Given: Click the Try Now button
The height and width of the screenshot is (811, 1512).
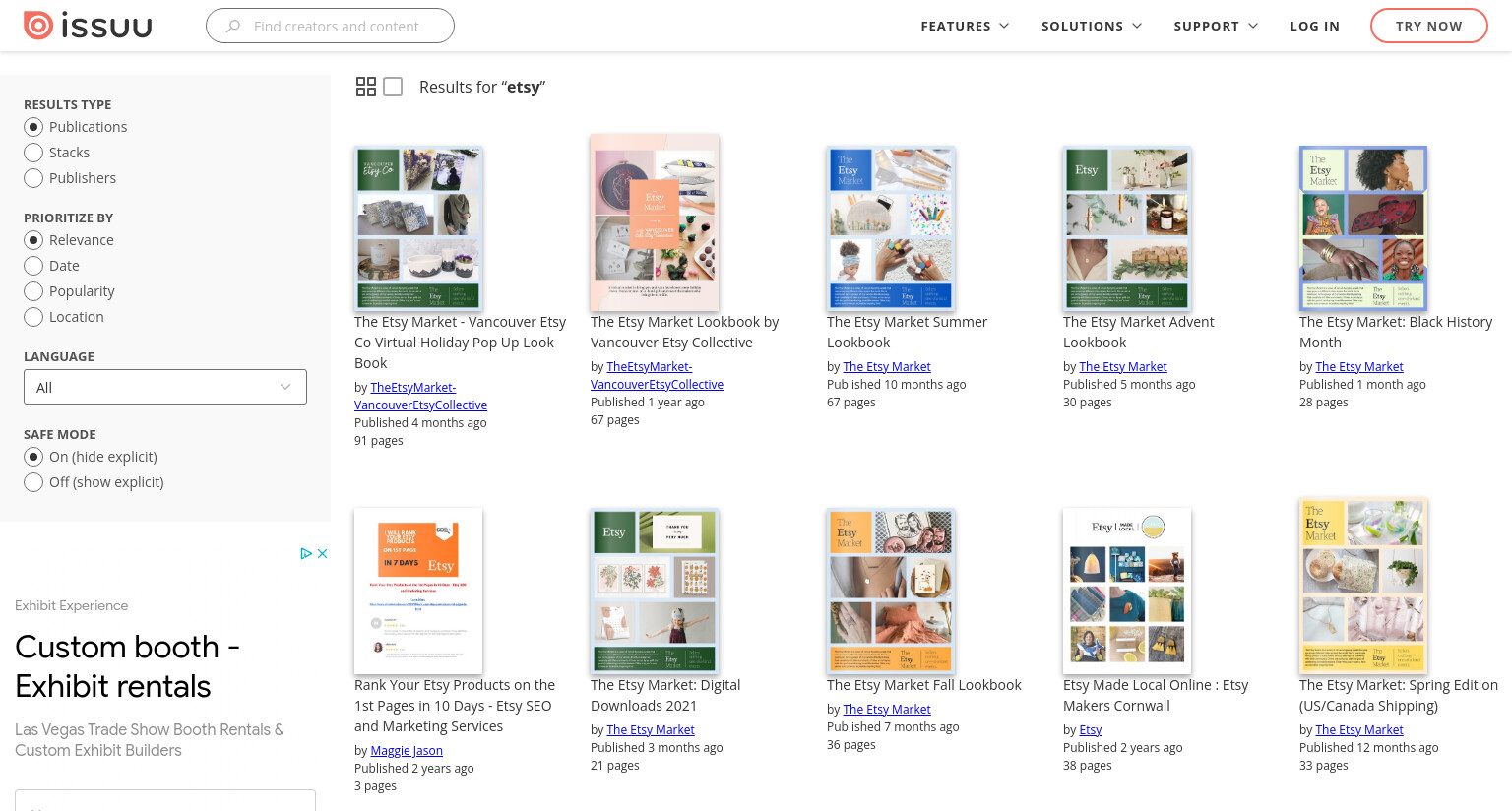Looking at the screenshot, I should (1428, 26).
